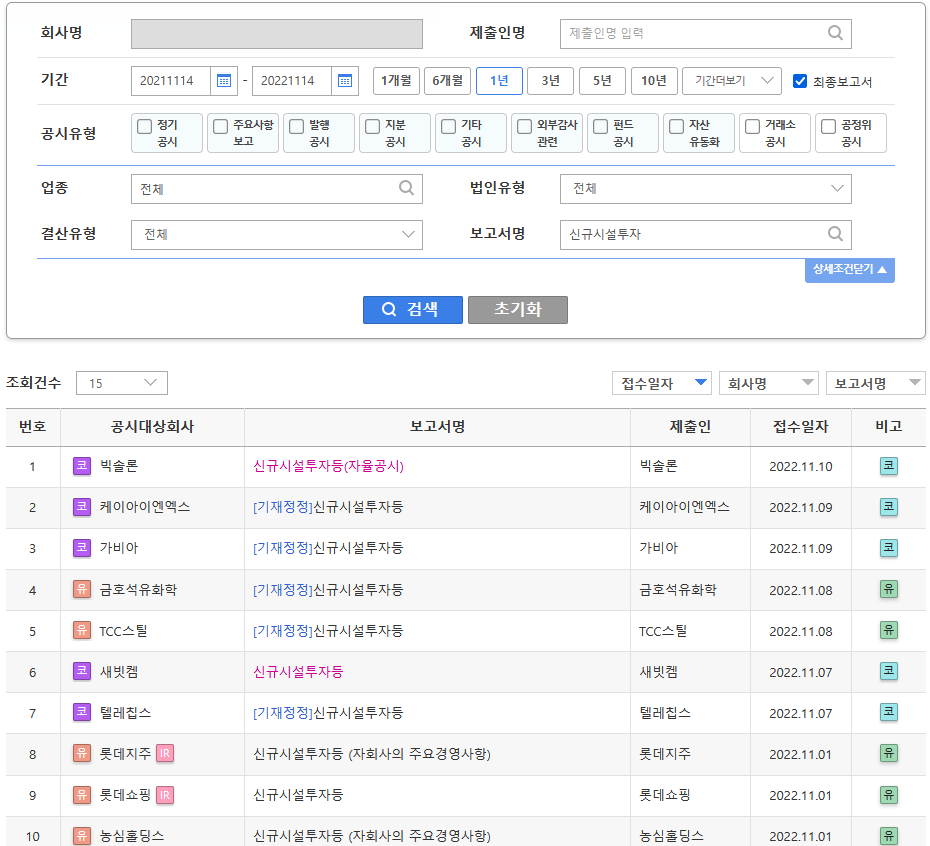
Task: Sort results by 회사명
Action: (769, 383)
